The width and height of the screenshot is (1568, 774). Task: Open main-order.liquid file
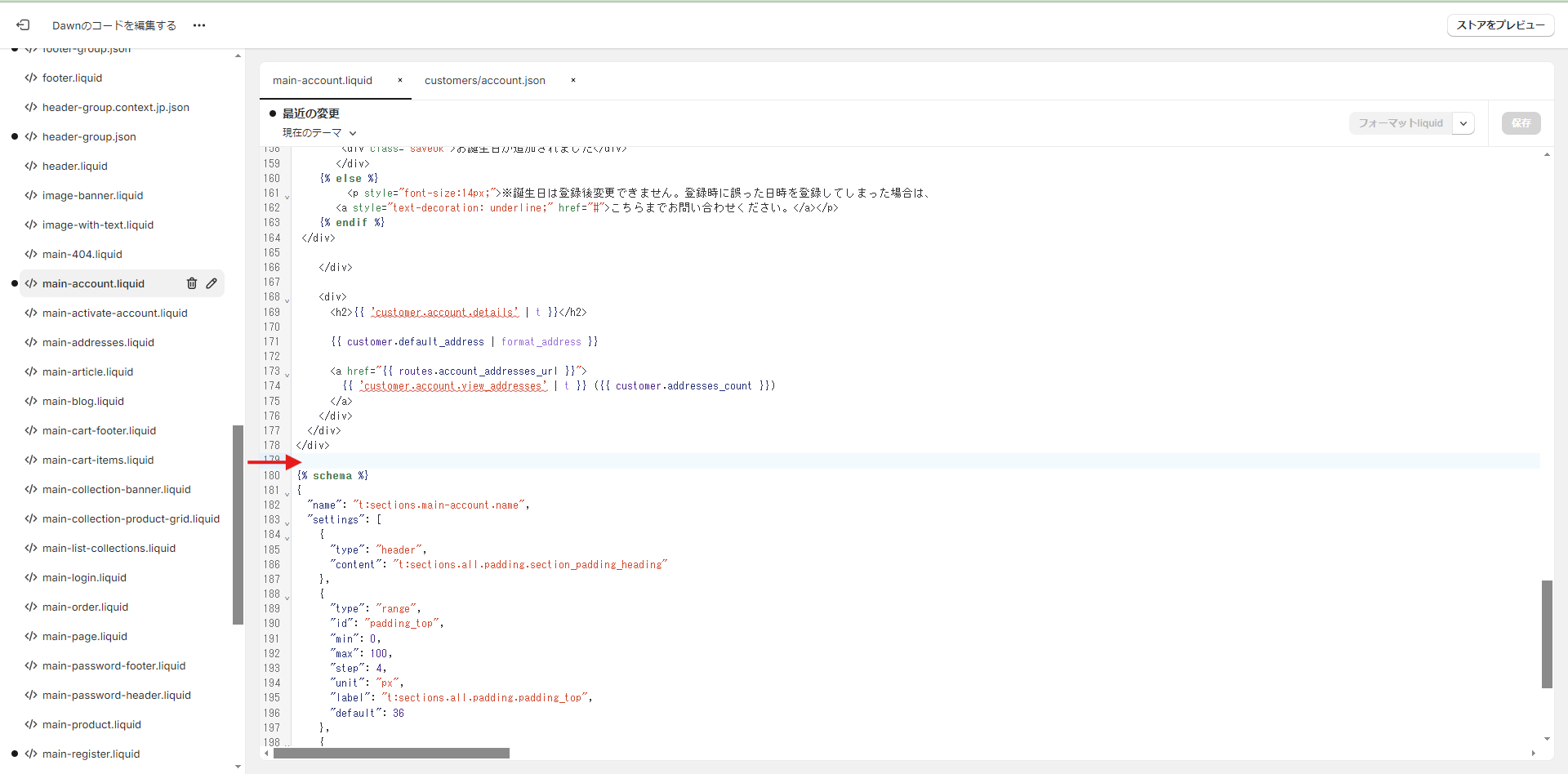click(85, 607)
